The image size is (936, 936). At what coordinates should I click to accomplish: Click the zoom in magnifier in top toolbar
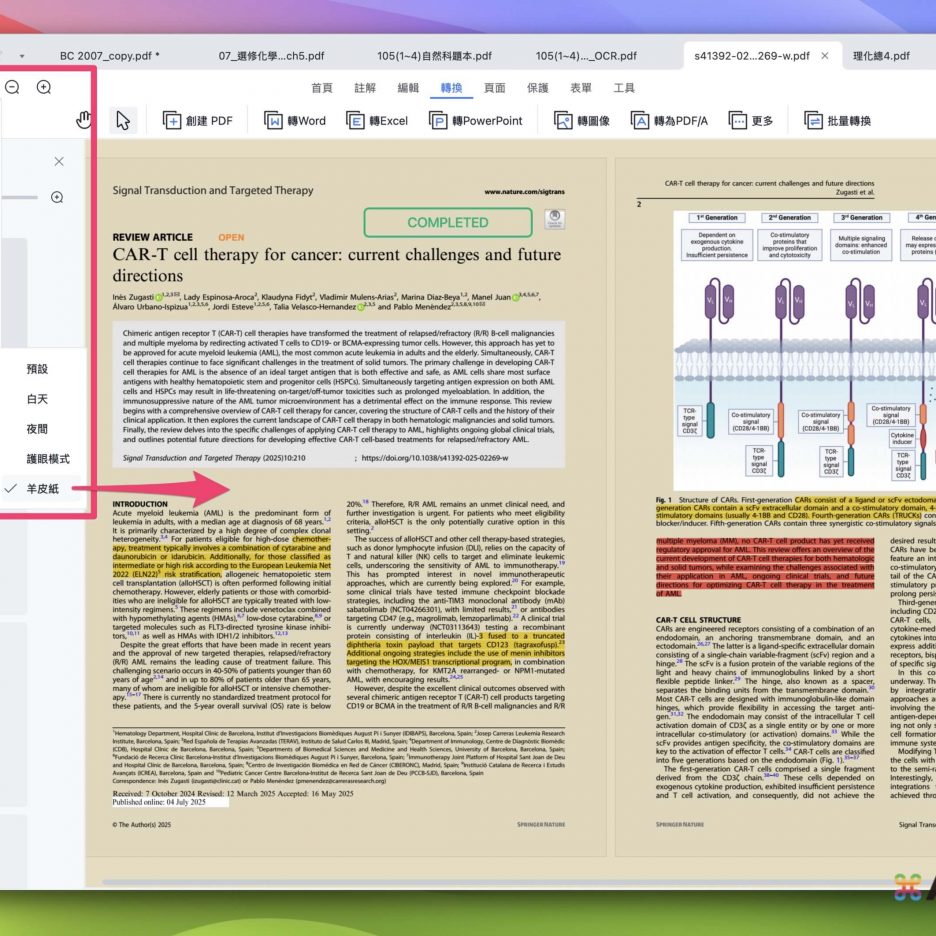(44, 87)
